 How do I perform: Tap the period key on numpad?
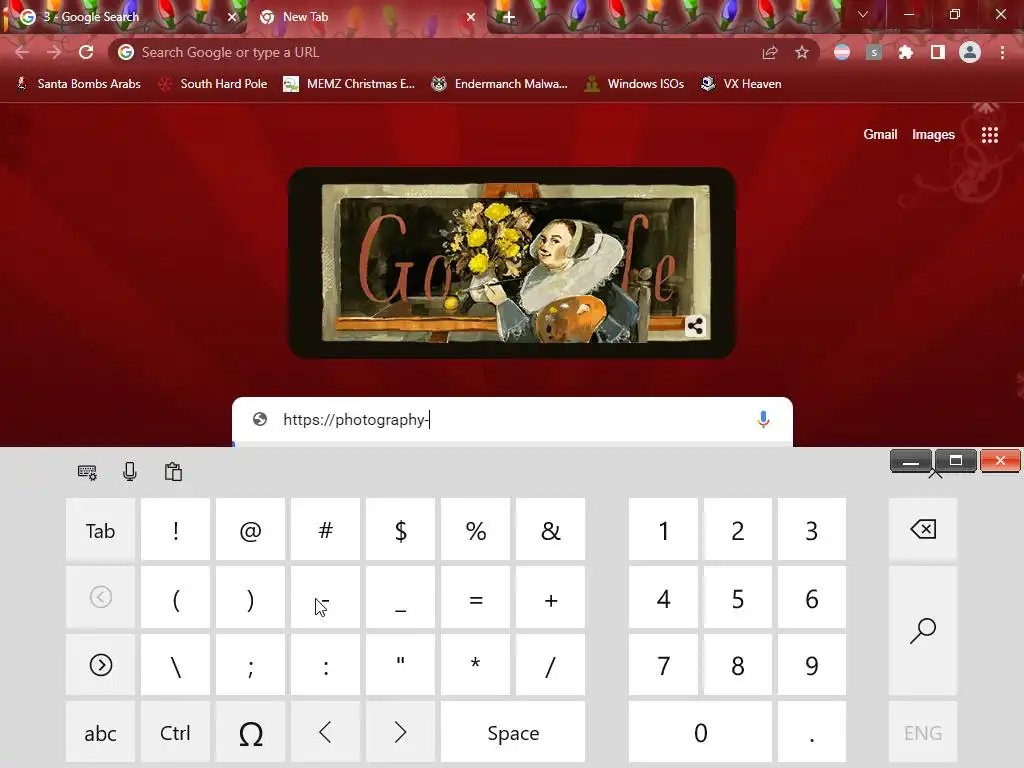pos(812,733)
